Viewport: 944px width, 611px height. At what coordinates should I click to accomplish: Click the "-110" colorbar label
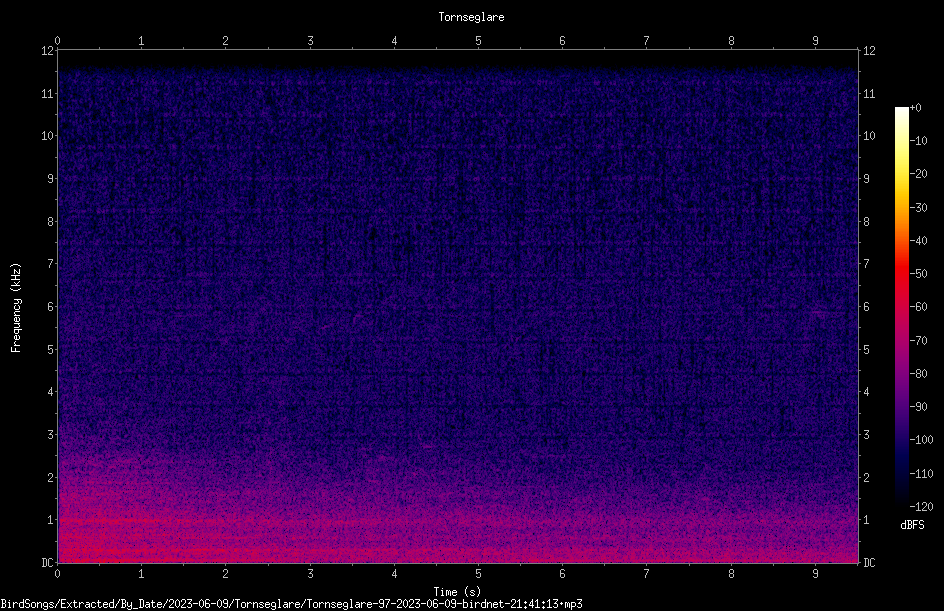click(x=921, y=474)
